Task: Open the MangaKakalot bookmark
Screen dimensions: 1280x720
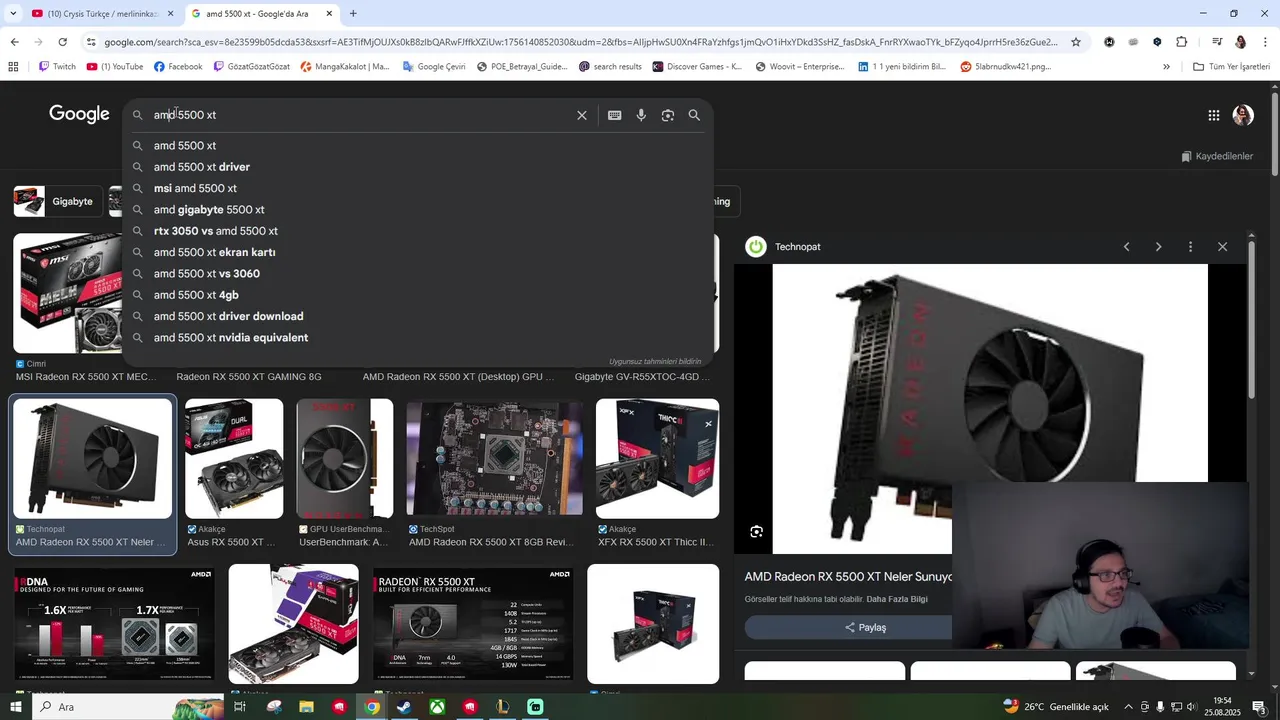Action: [344, 67]
